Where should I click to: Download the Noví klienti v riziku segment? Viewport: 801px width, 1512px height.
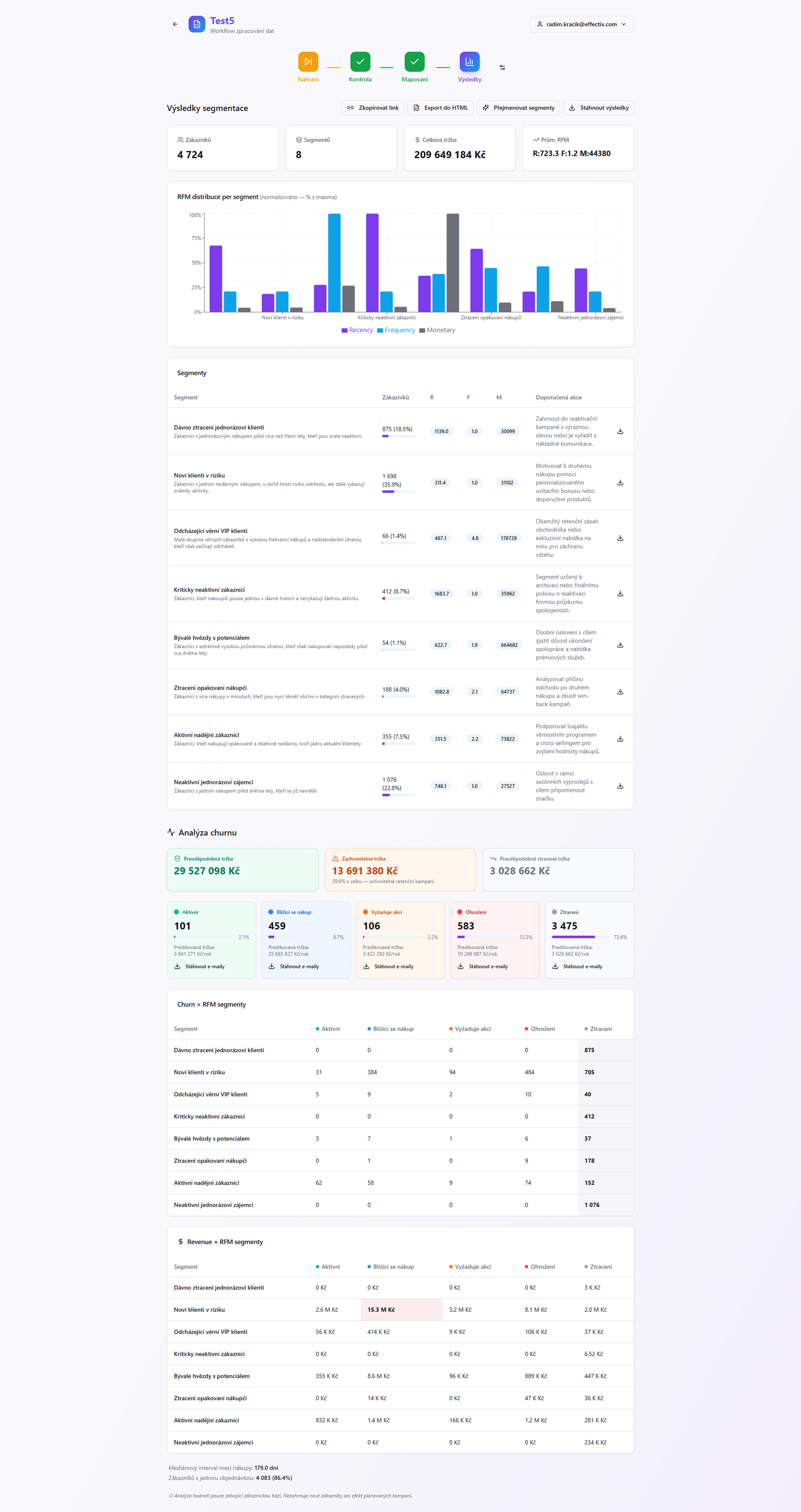(620, 482)
